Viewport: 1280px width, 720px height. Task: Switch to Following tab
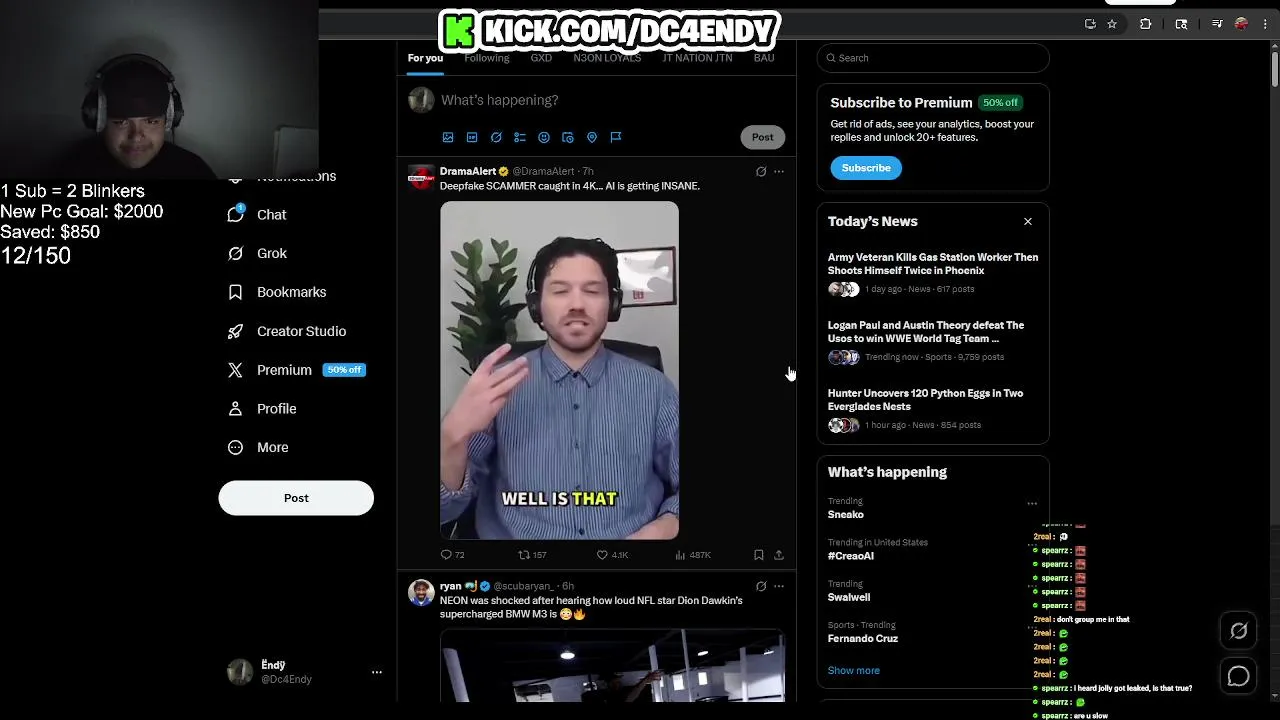click(487, 58)
